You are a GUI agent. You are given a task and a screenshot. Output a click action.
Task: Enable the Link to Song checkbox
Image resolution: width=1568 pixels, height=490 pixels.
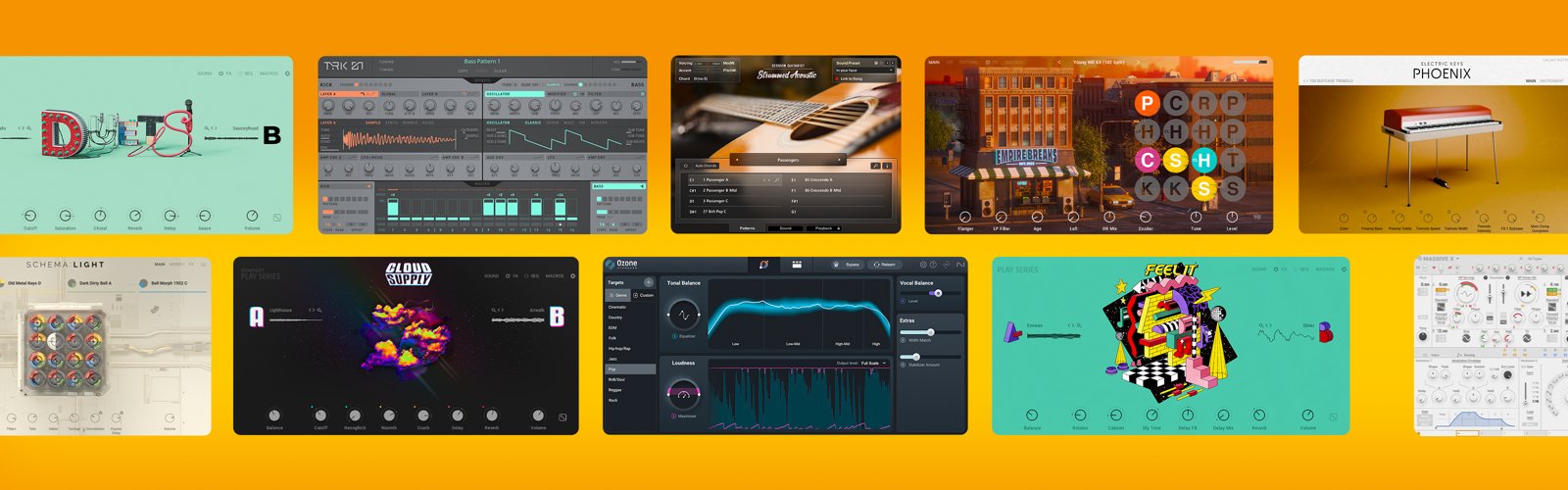(838, 78)
